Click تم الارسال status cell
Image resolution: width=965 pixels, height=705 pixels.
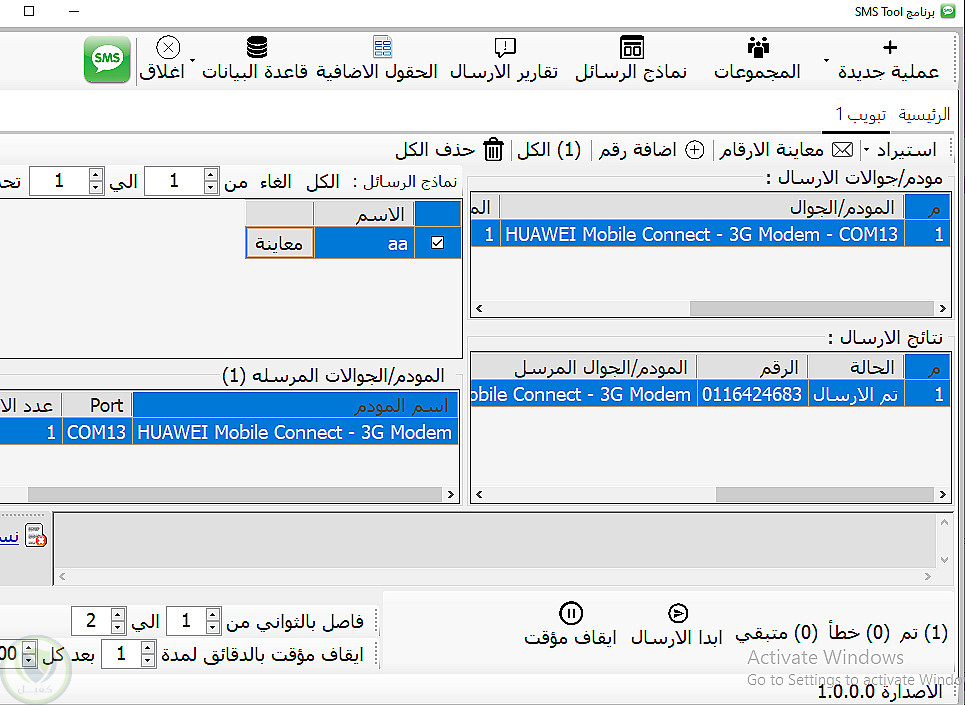click(x=855, y=394)
